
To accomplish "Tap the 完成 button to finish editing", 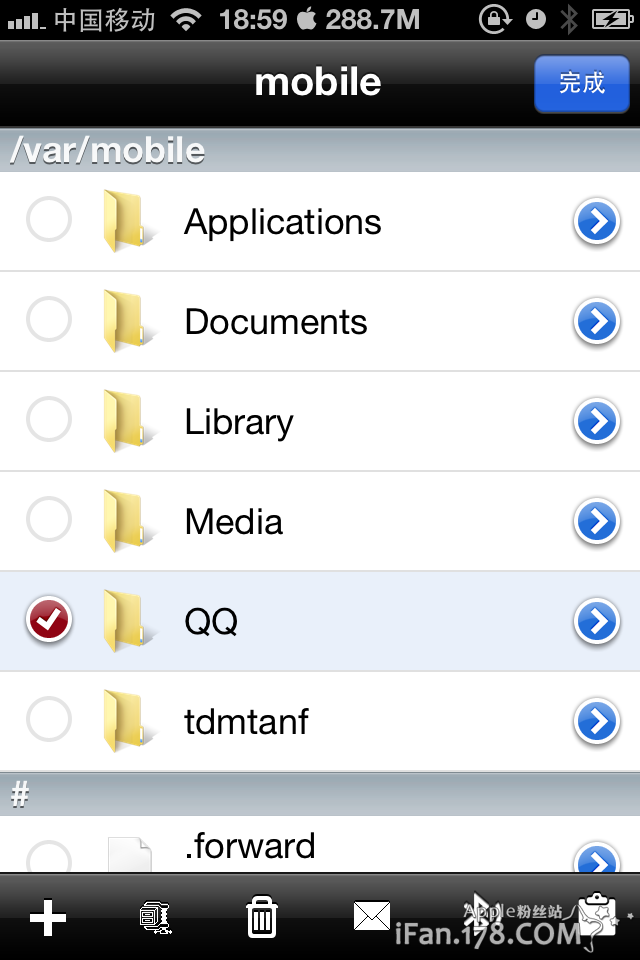I will pyautogui.click(x=581, y=84).
